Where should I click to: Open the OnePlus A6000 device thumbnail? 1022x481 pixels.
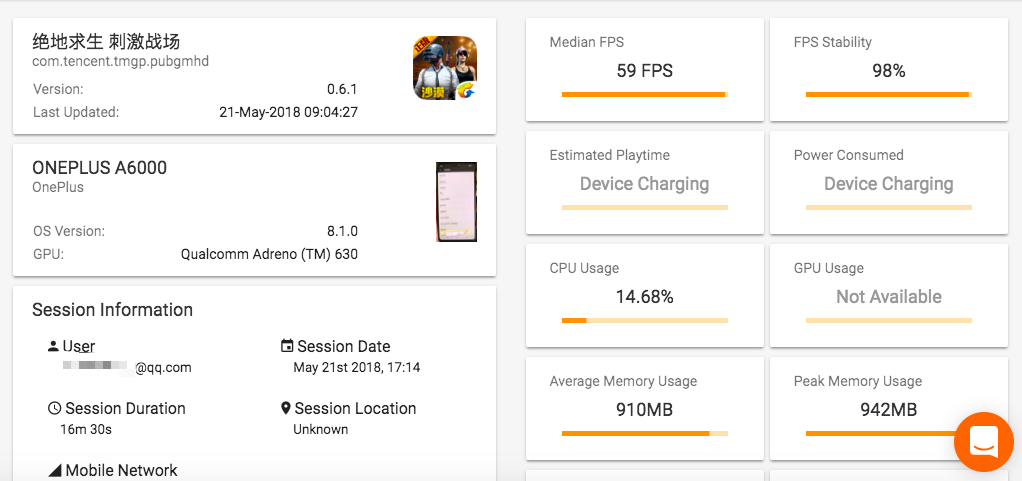(x=456, y=202)
